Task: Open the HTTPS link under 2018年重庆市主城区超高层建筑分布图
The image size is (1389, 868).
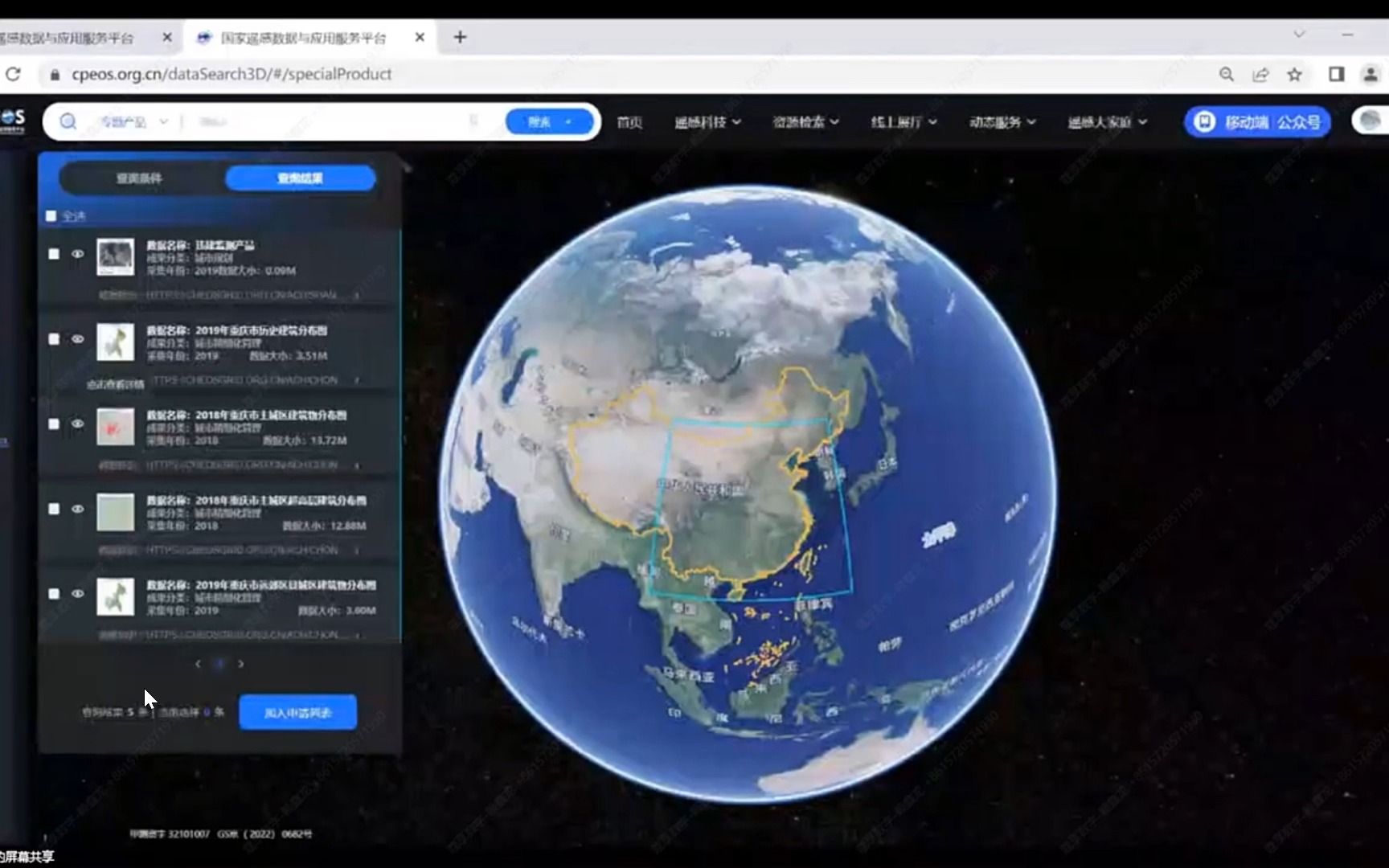Action: click(242, 550)
